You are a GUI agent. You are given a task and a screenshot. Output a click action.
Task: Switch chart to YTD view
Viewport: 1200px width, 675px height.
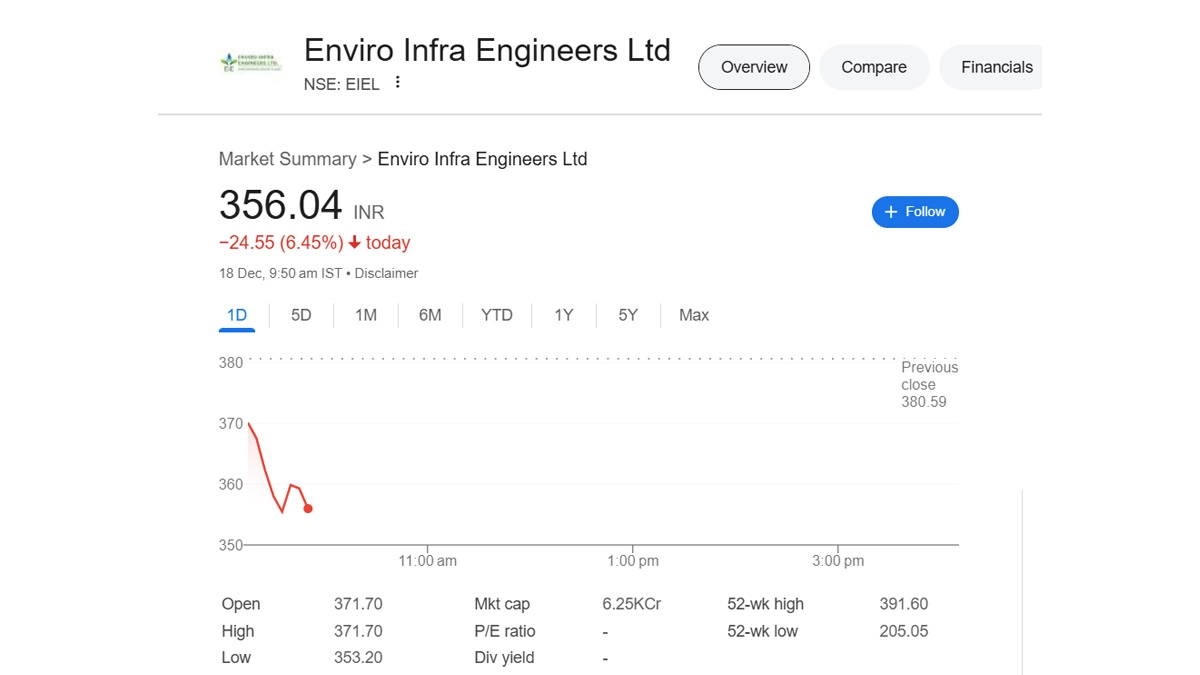click(496, 315)
